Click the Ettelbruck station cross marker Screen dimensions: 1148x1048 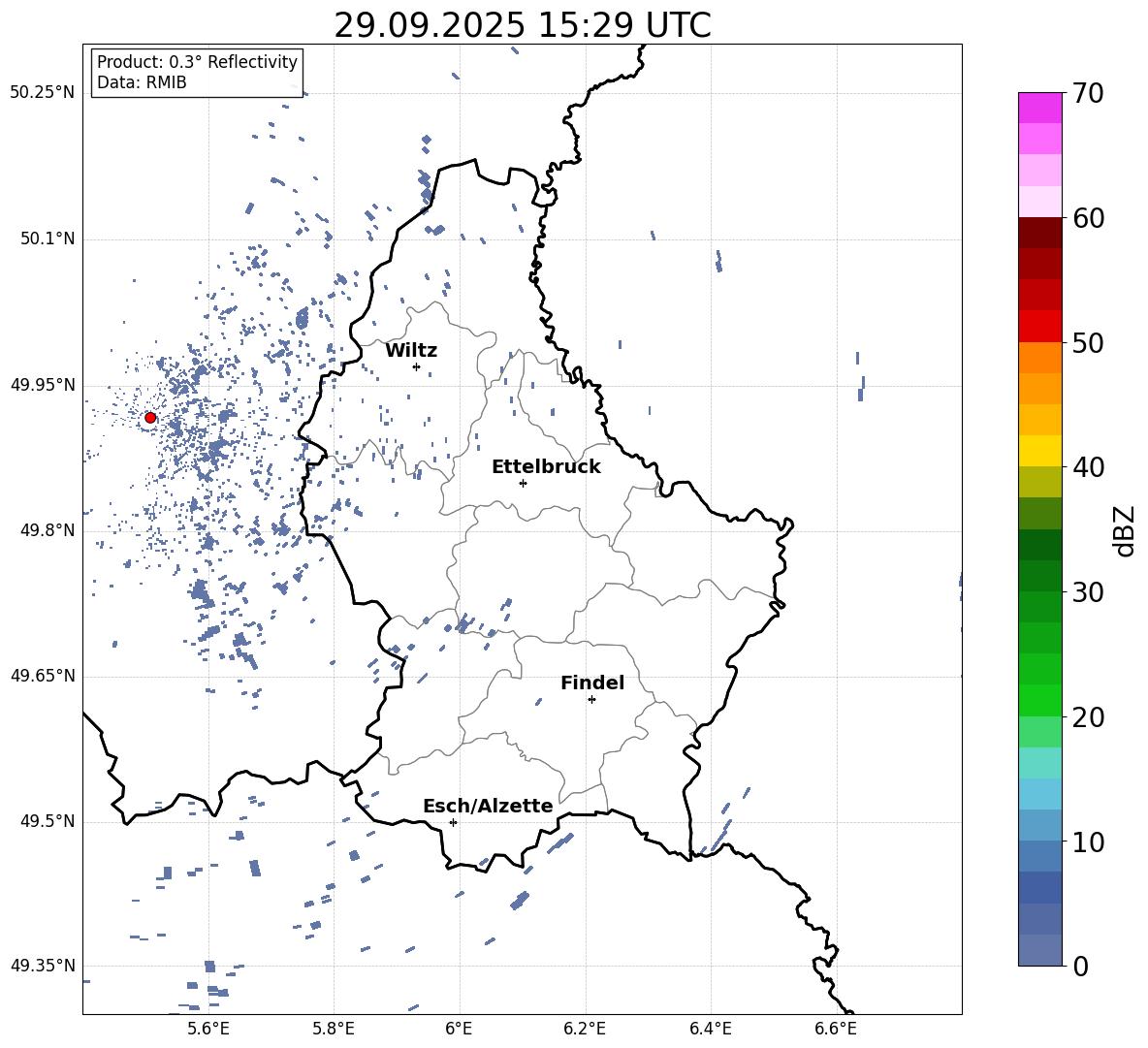[x=523, y=483]
